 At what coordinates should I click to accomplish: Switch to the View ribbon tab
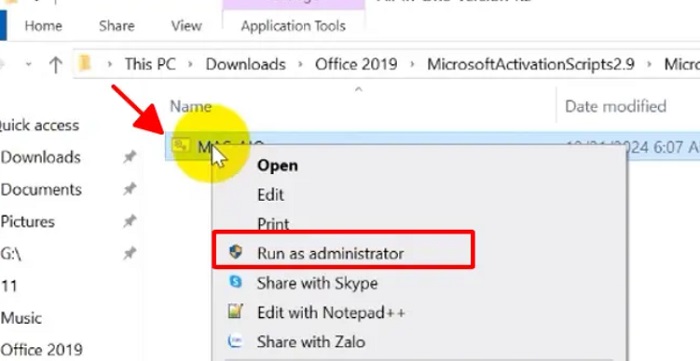point(186,26)
